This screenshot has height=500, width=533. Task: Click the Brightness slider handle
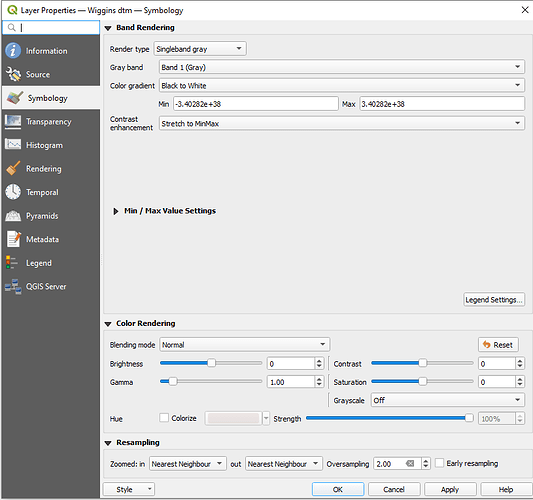click(211, 363)
